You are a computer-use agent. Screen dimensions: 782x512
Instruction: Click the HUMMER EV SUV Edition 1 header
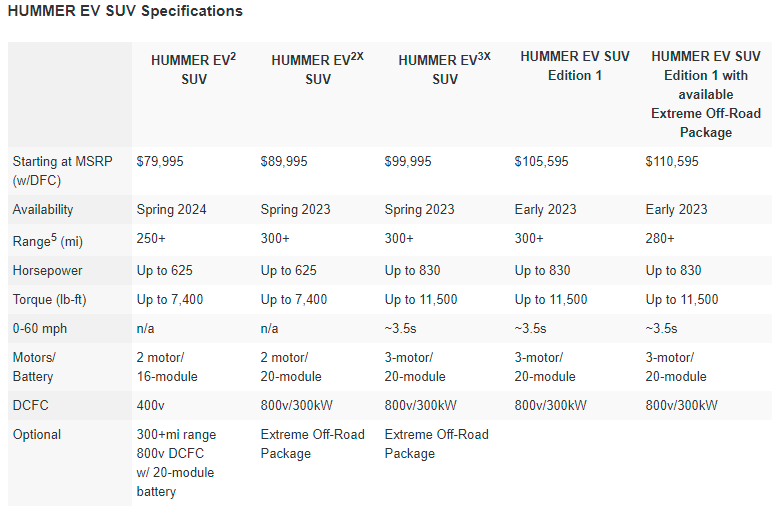point(575,66)
